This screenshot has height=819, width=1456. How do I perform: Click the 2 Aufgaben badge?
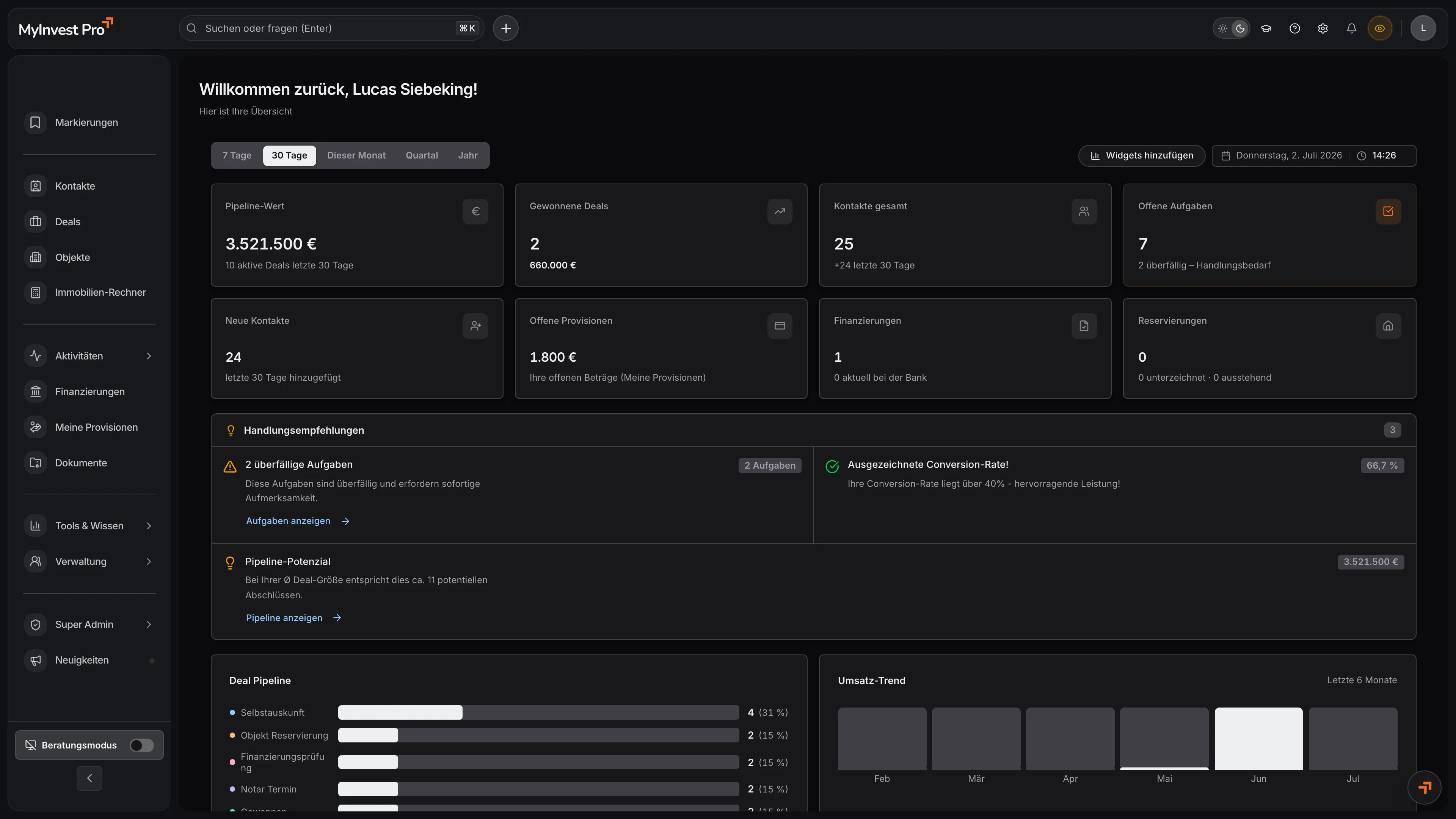[x=770, y=465]
